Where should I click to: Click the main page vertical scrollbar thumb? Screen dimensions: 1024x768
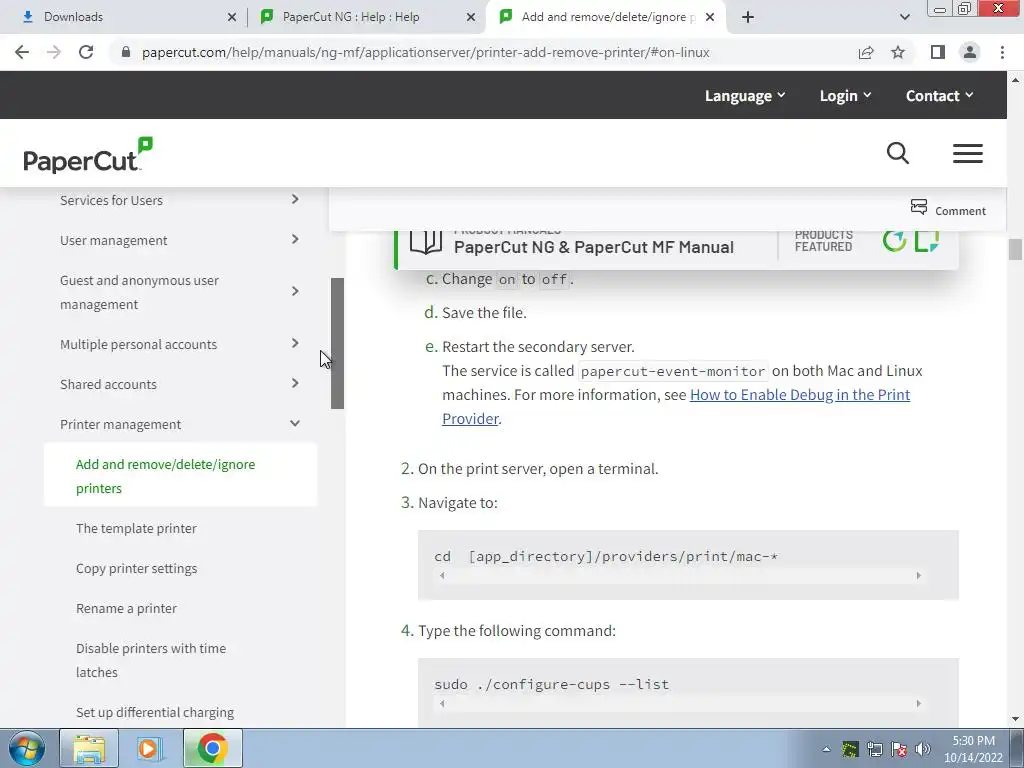click(x=1015, y=249)
